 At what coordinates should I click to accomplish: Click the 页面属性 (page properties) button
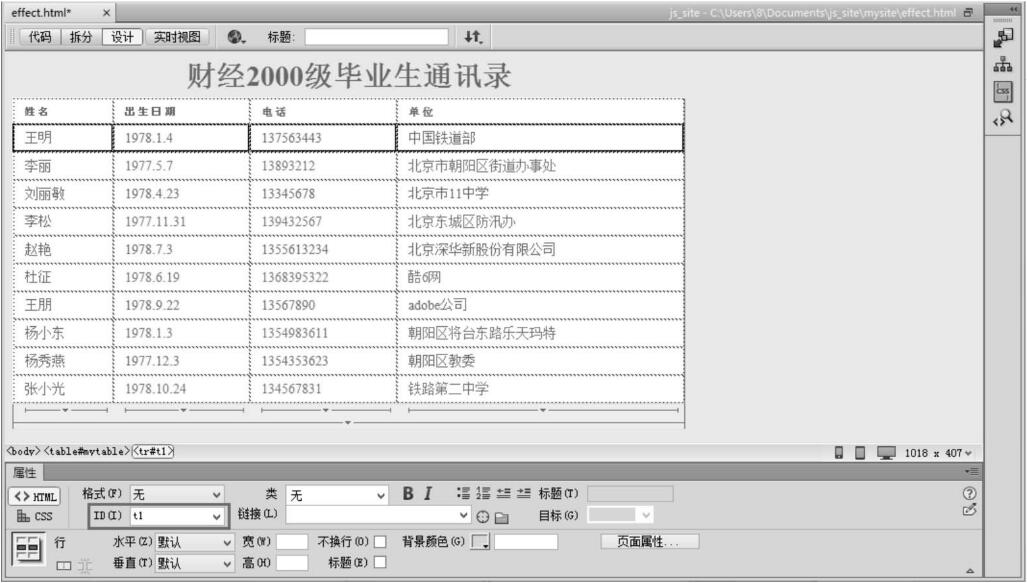tap(649, 542)
